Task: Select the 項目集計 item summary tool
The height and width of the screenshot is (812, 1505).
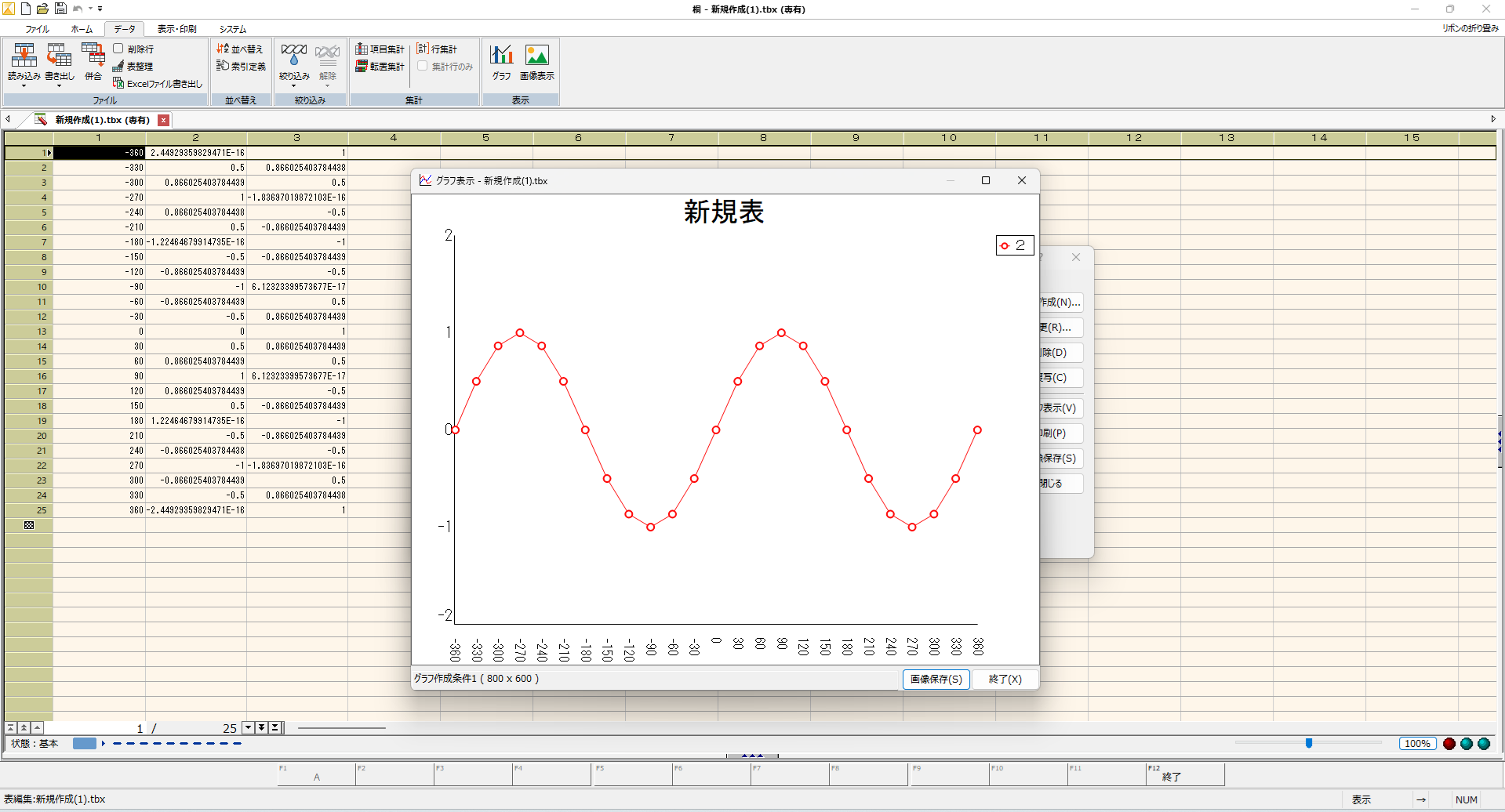Action: click(x=380, y=49)
